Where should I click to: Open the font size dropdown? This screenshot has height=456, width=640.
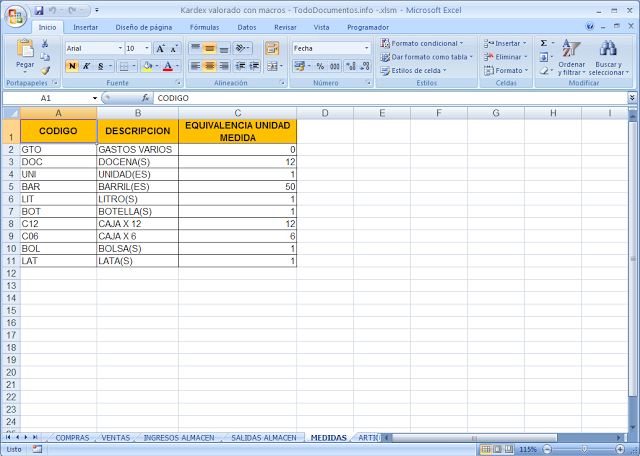tap(147, 49)
